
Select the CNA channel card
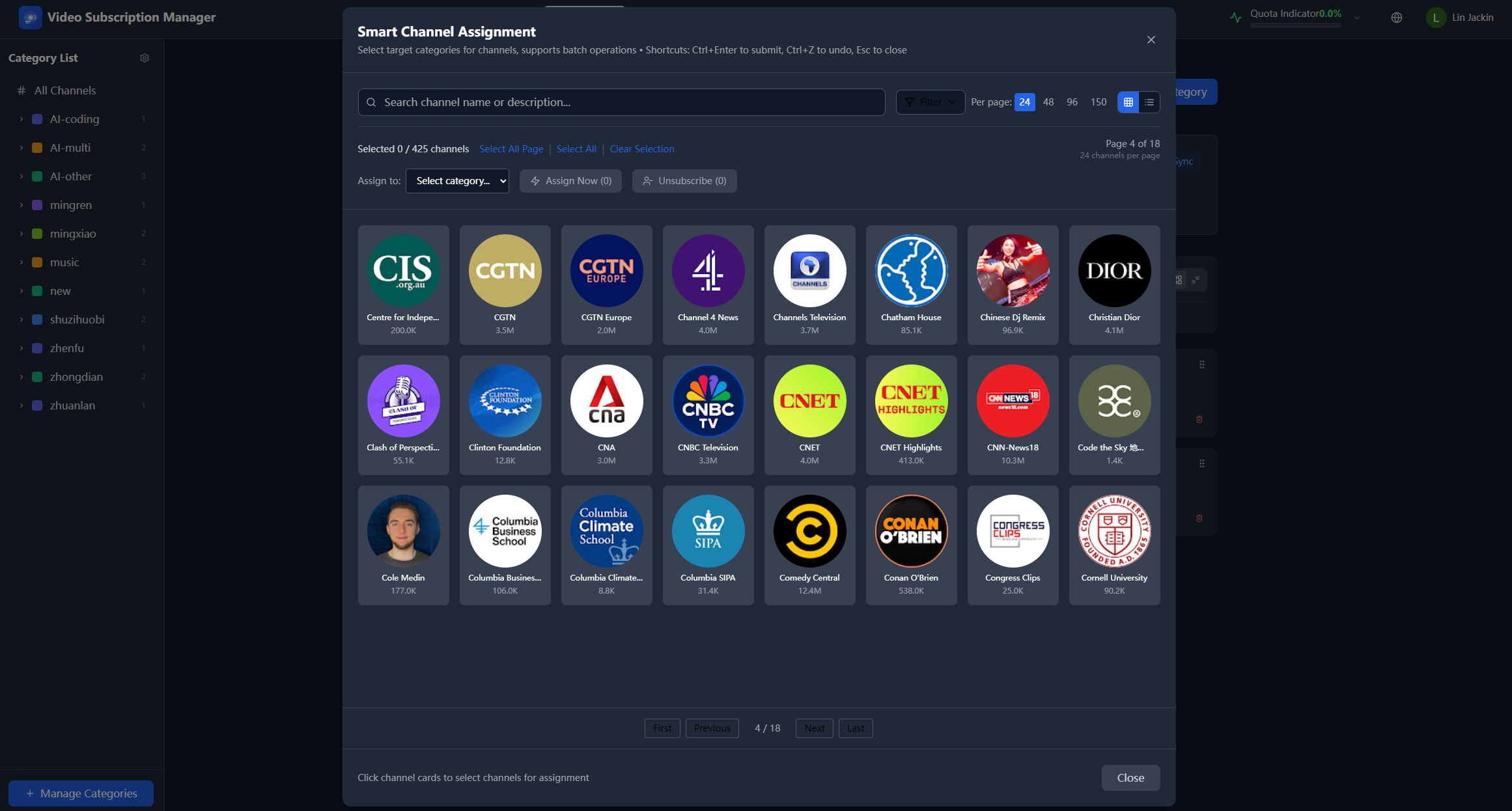(607, 415)
